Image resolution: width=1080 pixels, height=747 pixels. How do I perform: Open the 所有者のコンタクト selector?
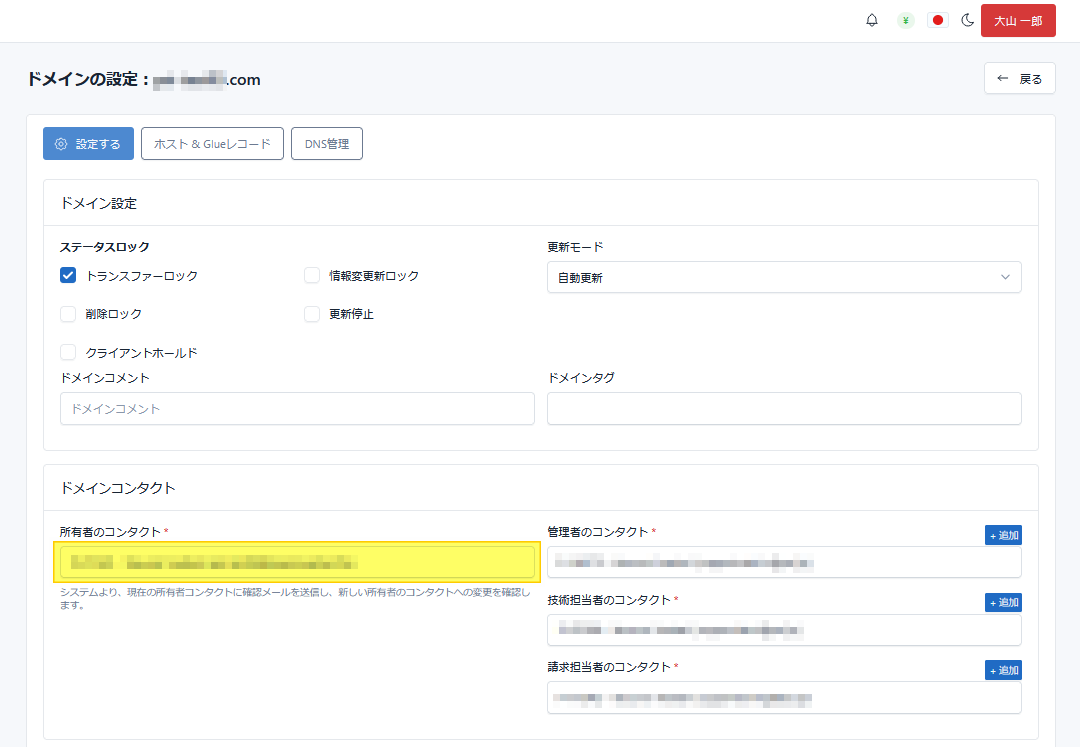pos(297,562)
